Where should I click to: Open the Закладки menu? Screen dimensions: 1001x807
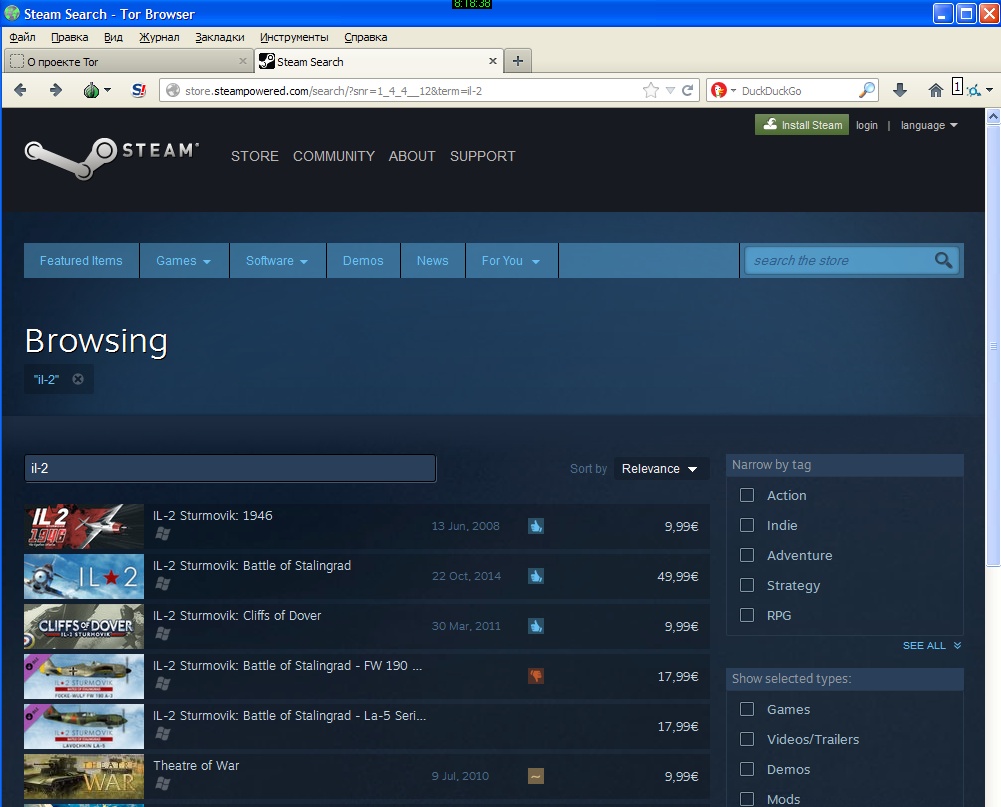tap(220, 37)
